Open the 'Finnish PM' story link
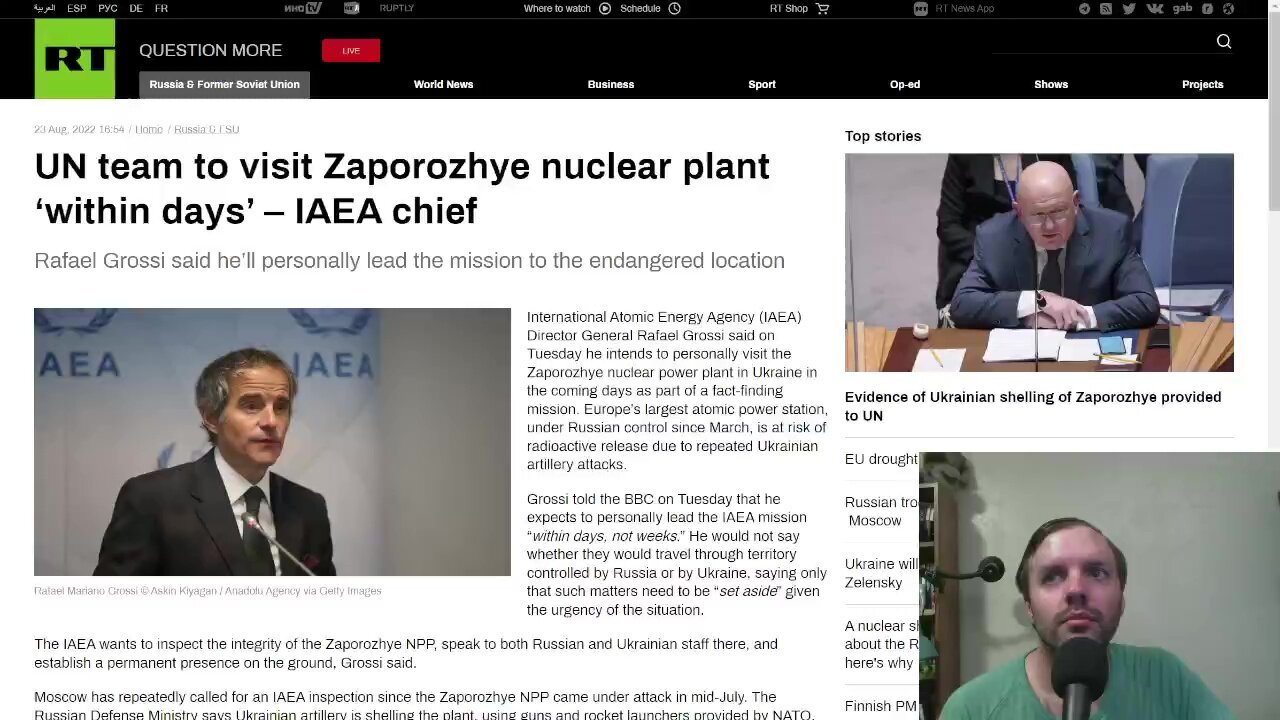Viewport: 1280px width, 720px height. tap(881, 706)
